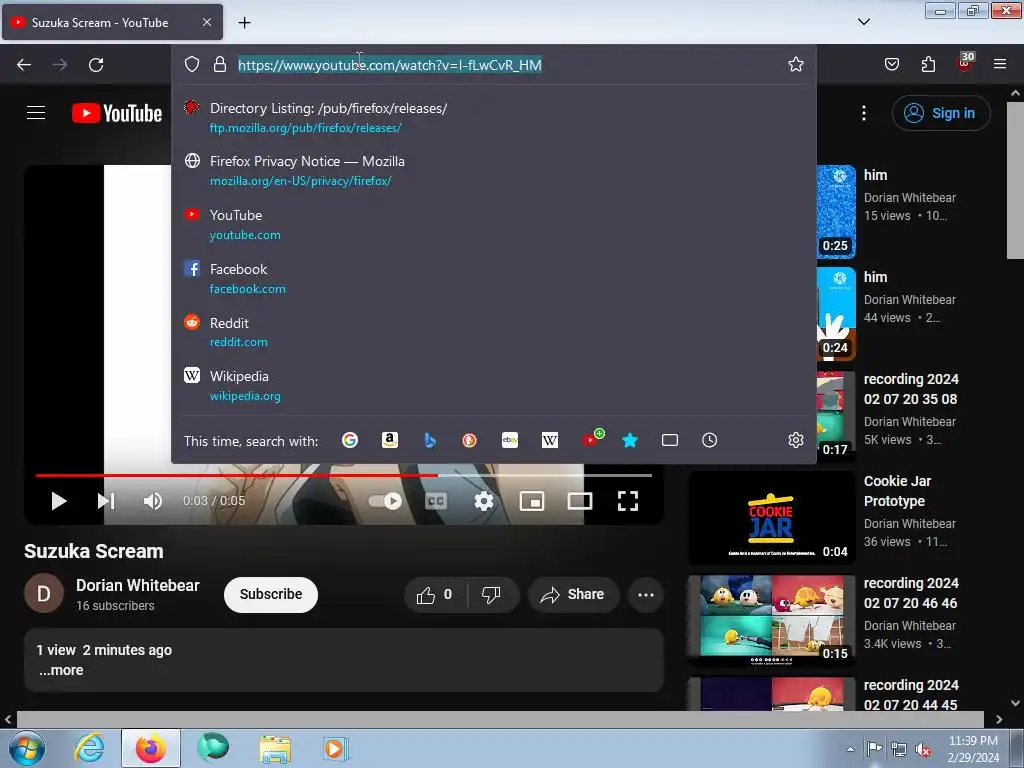The height and width of the screenshot is (768, 1024).
Task: Search bookmarks with blue star icon
Action: click(630, 440)
